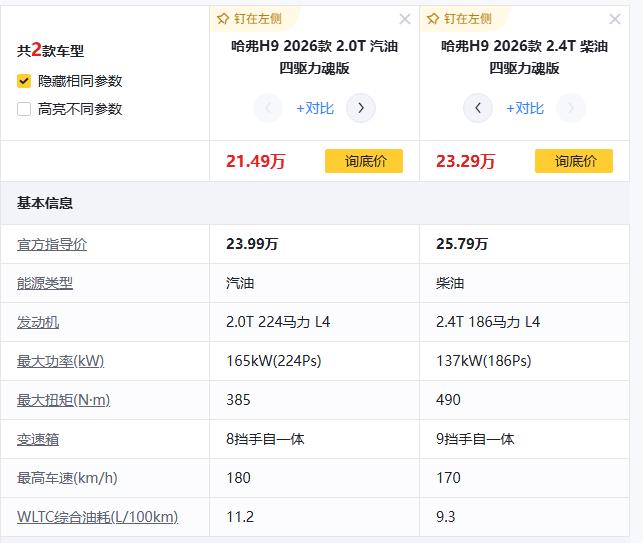Go to next trim in 2.0T 汽油 column

(361, 108)
